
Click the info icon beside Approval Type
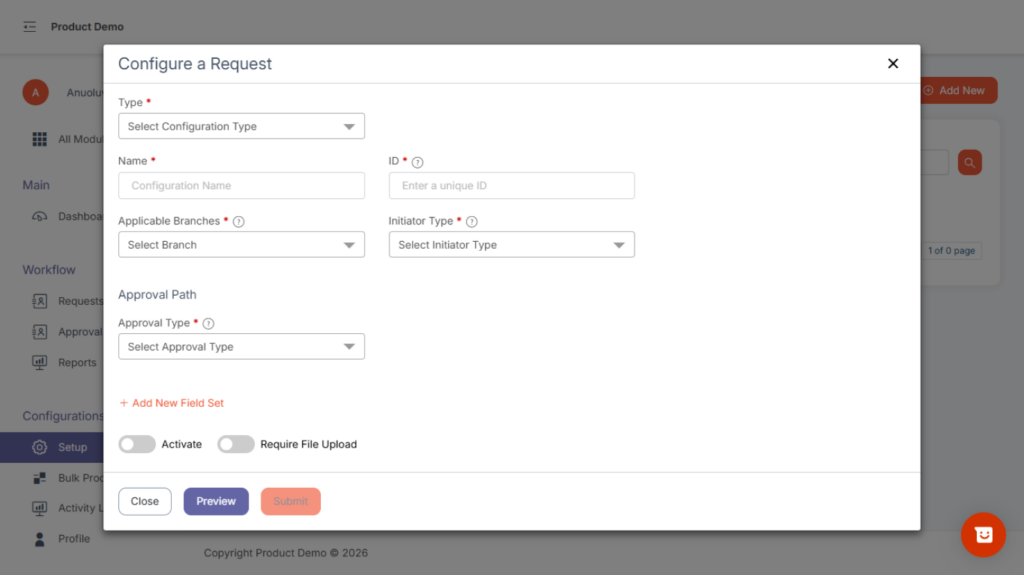(208, 324)
